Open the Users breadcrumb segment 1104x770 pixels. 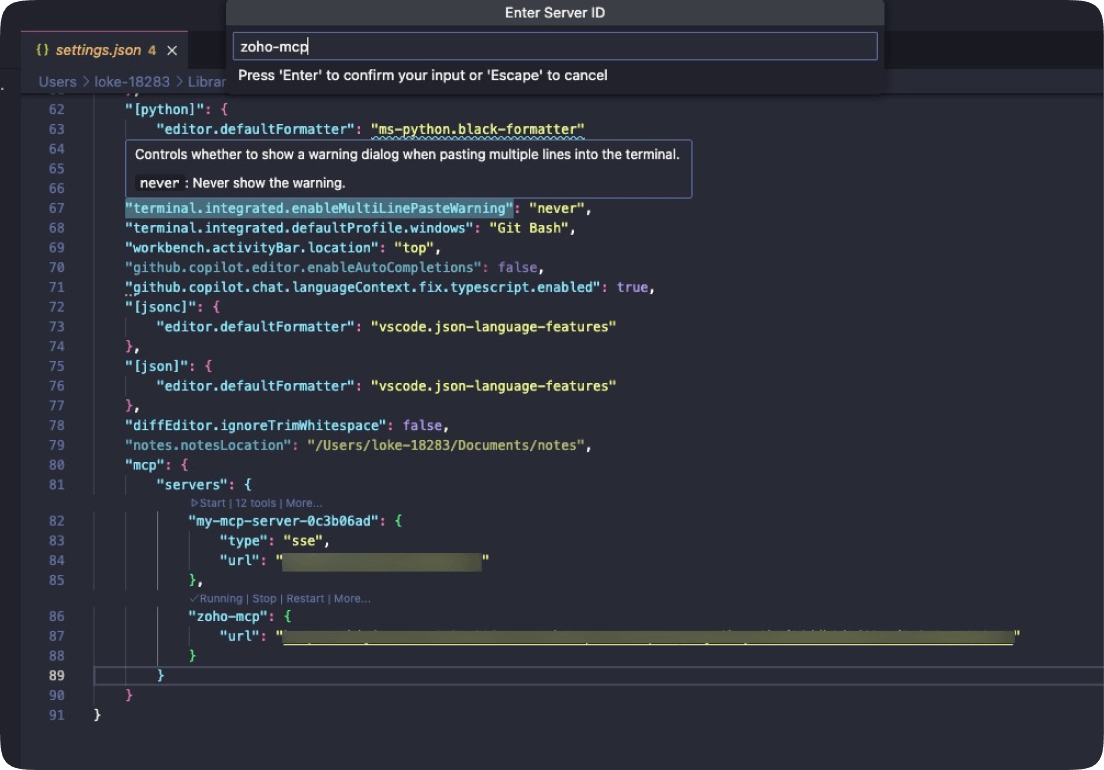(57, 82)
